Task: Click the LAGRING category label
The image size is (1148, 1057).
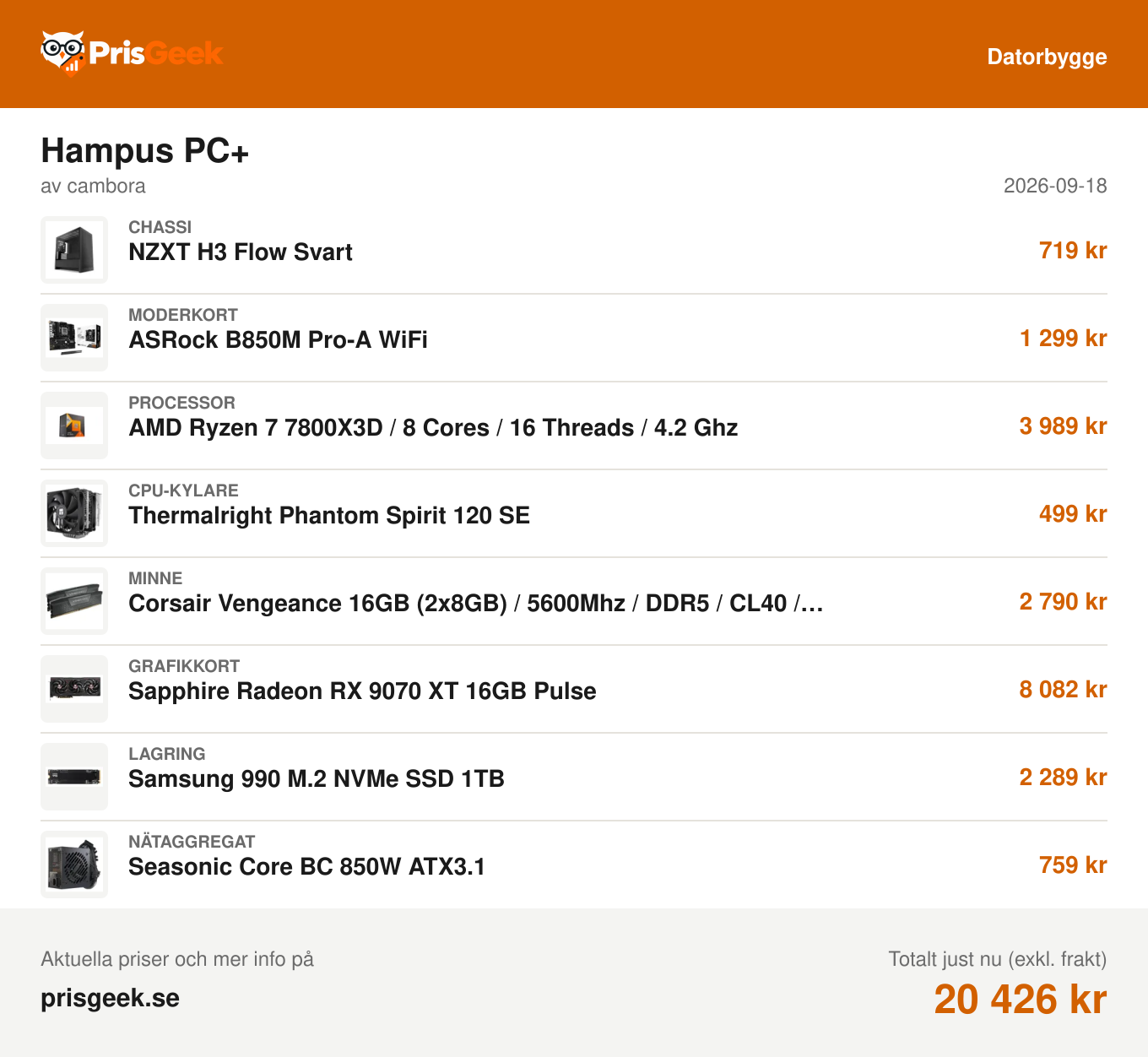Action: coord(167,754)
